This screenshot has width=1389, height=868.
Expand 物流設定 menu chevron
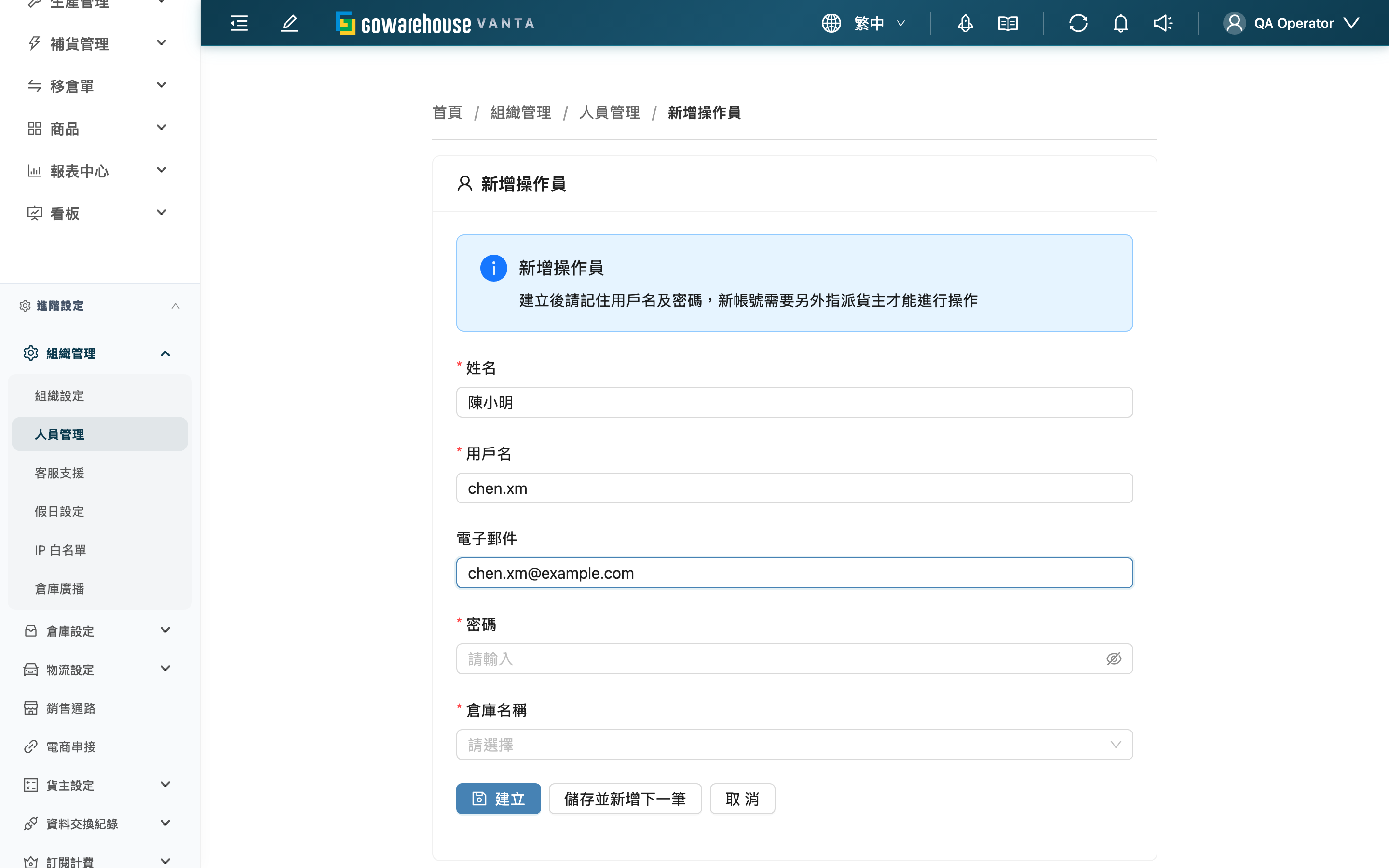click(x=165, y=669)
